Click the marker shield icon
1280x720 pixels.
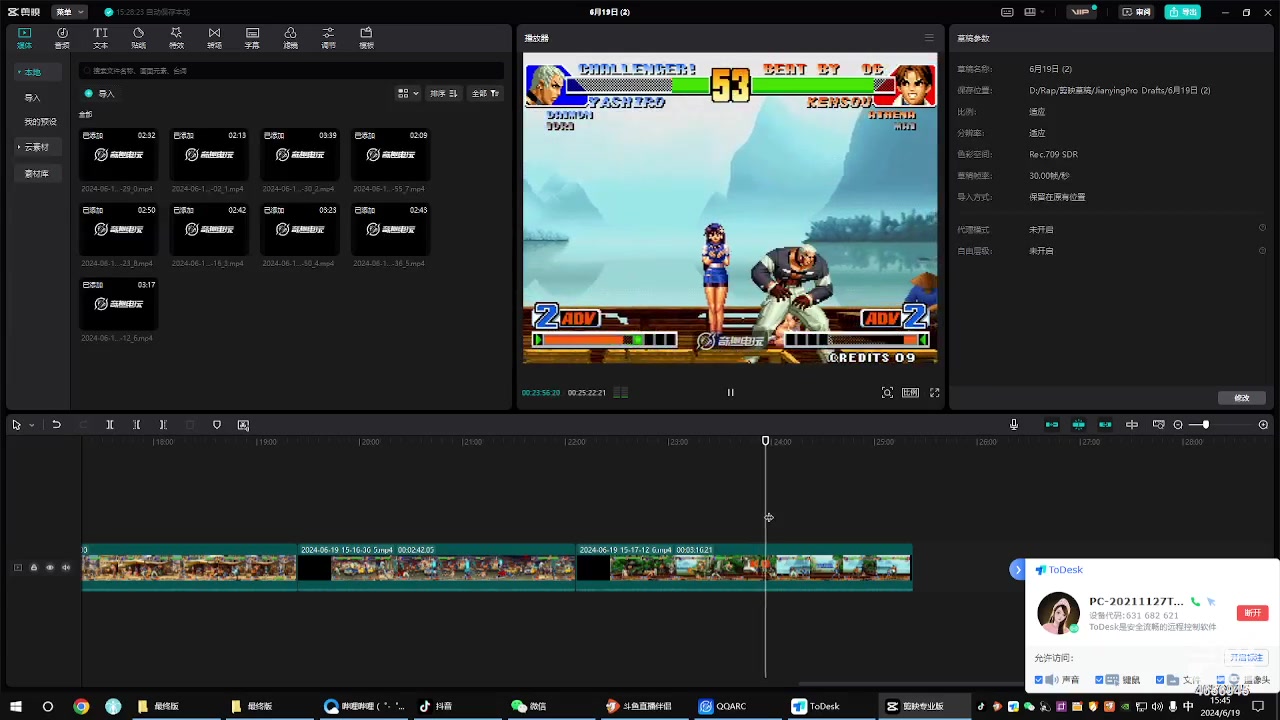pyautogui.click(x=217, y=425)
